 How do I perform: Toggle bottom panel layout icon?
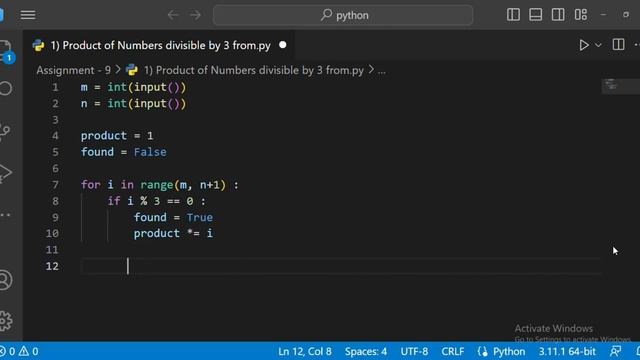click(x=536, y=15)
